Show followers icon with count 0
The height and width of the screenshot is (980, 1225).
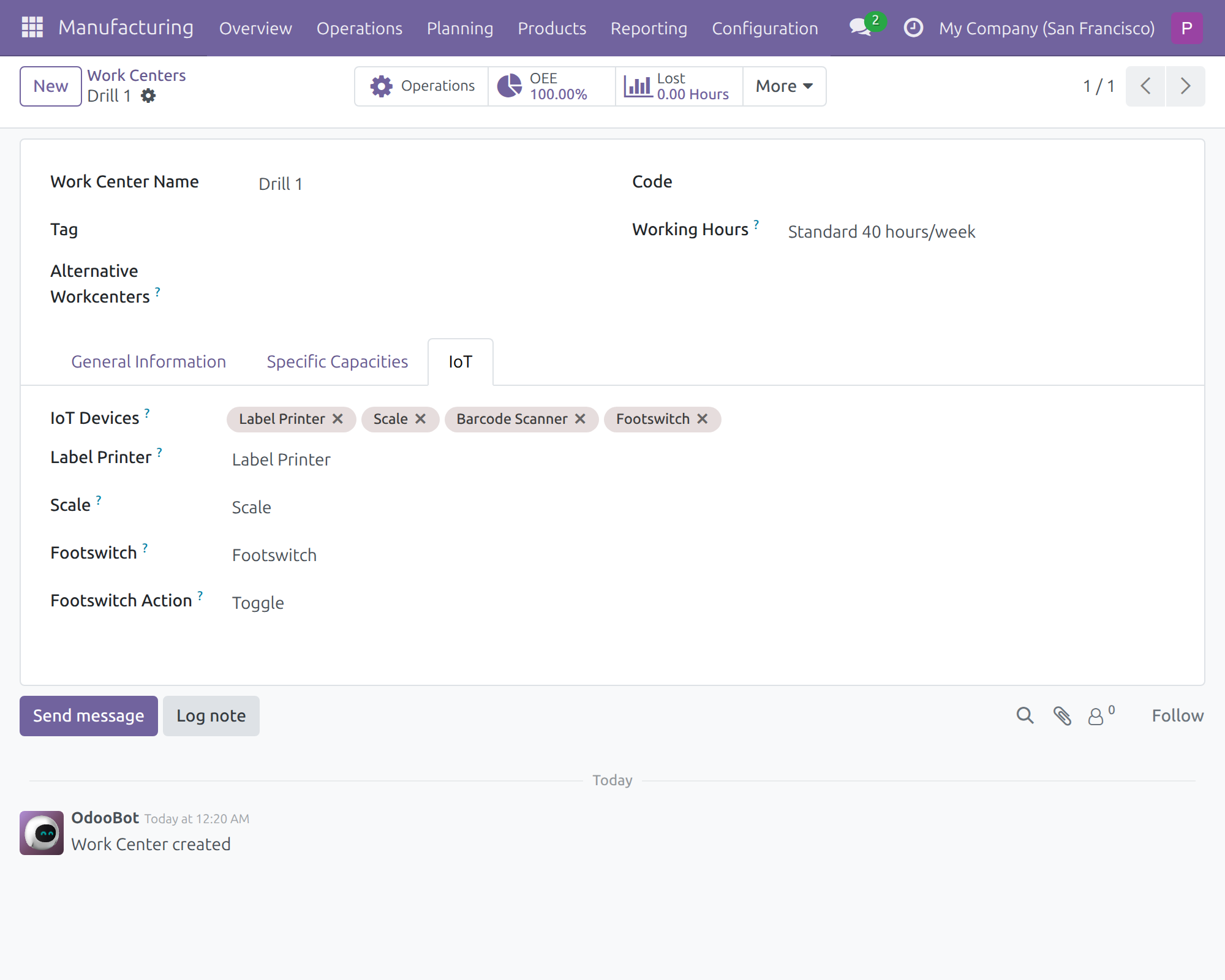point(1101,715)
